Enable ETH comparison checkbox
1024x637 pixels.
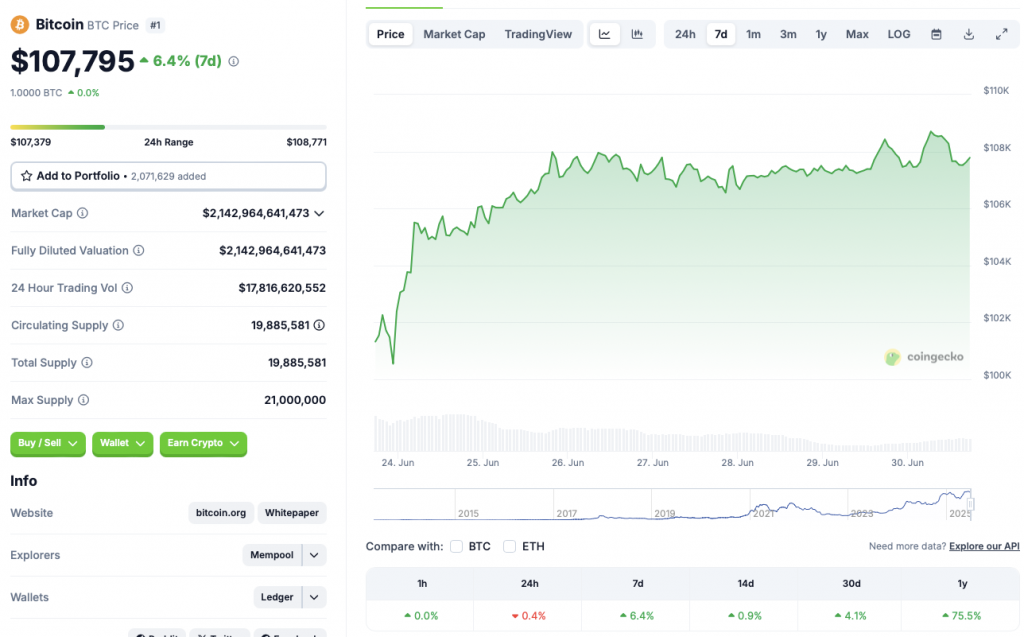tap(509, 546)
